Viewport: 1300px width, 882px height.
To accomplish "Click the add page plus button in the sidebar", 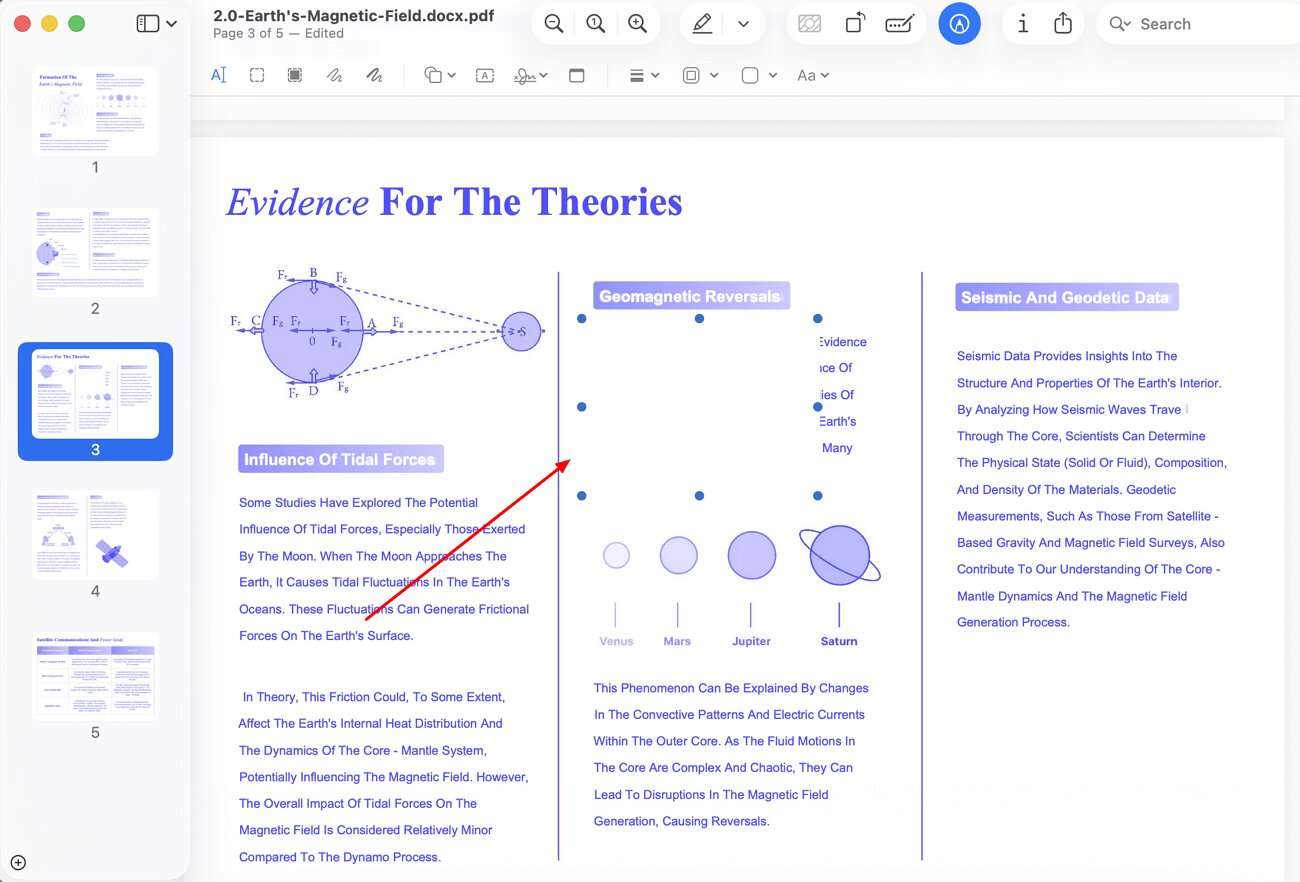I will coord(18,863).
